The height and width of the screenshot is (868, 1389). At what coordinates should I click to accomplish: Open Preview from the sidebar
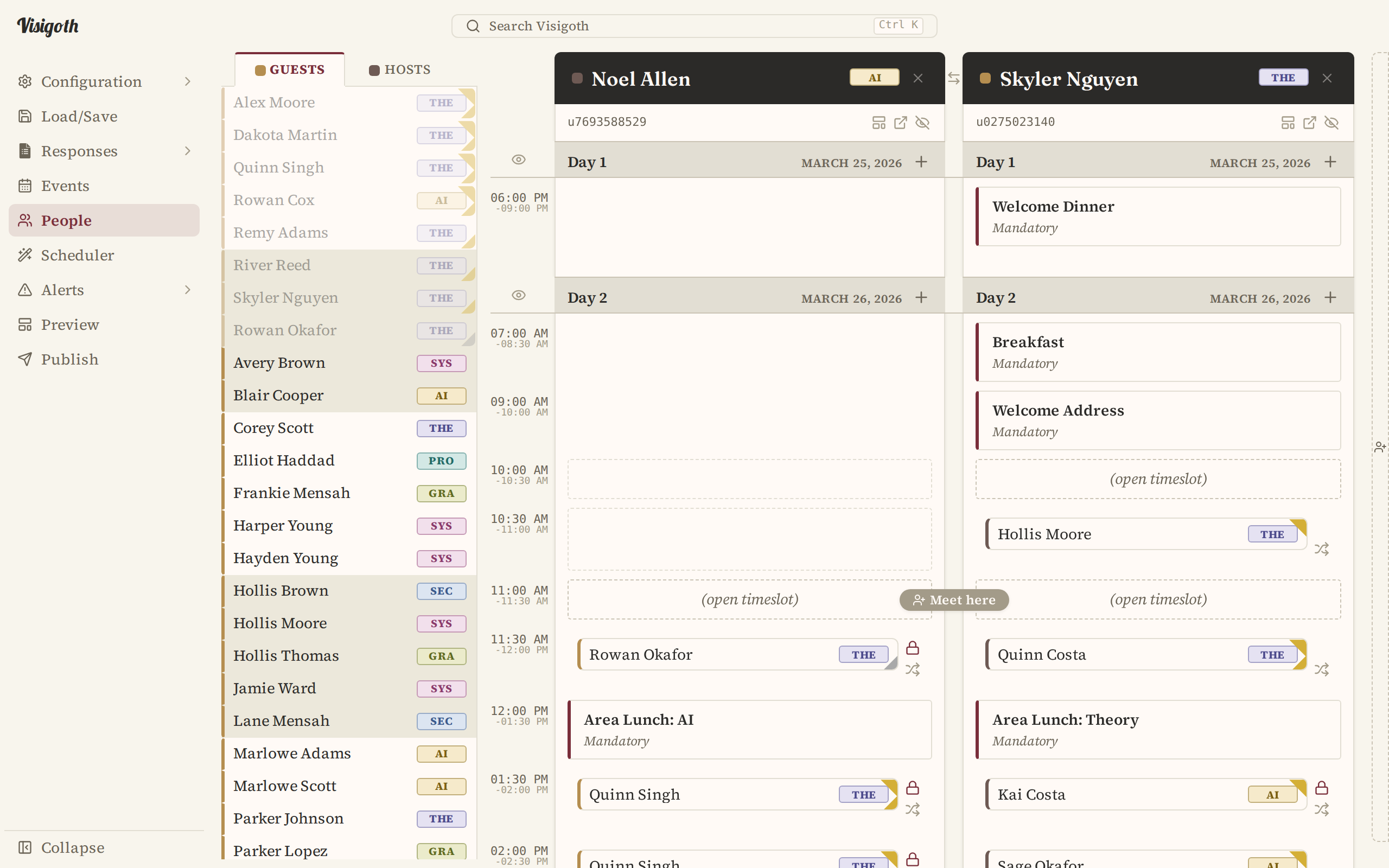click(x=104, y=325)
